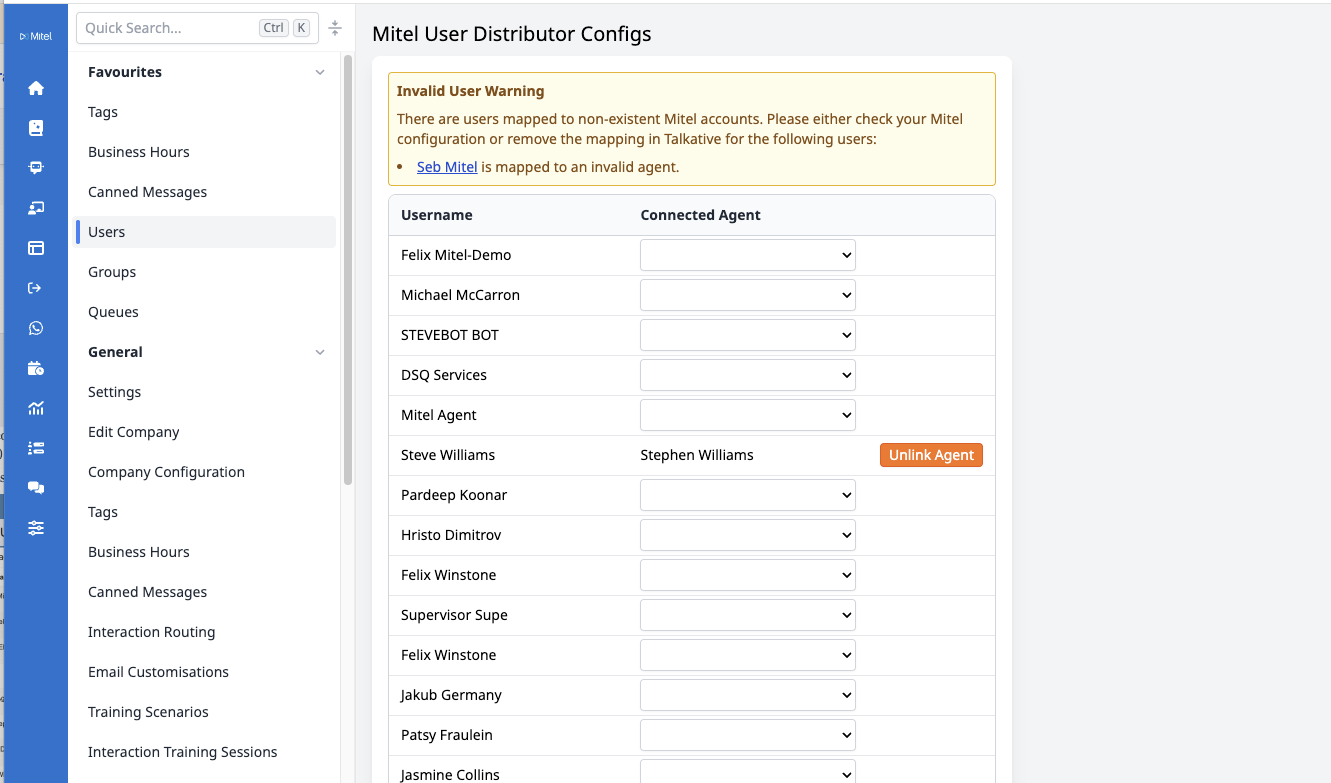Screen dimensions: 1331x783
Task: Open Company Configuration menu item
Action: [x=166, y=472]
